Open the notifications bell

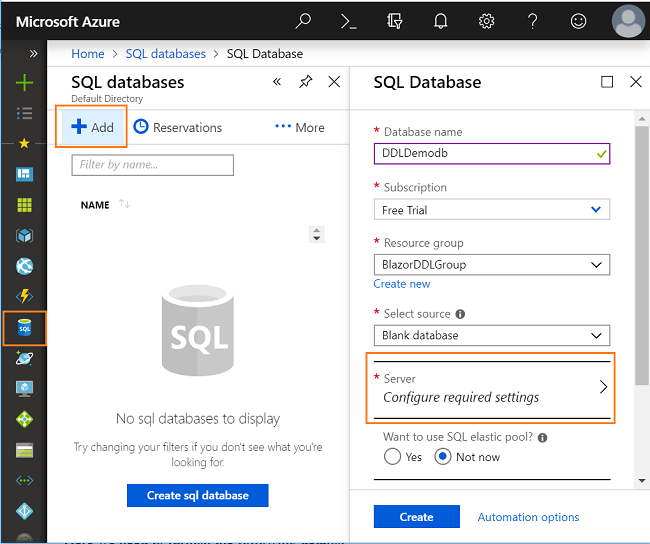[x=440, y=21]
